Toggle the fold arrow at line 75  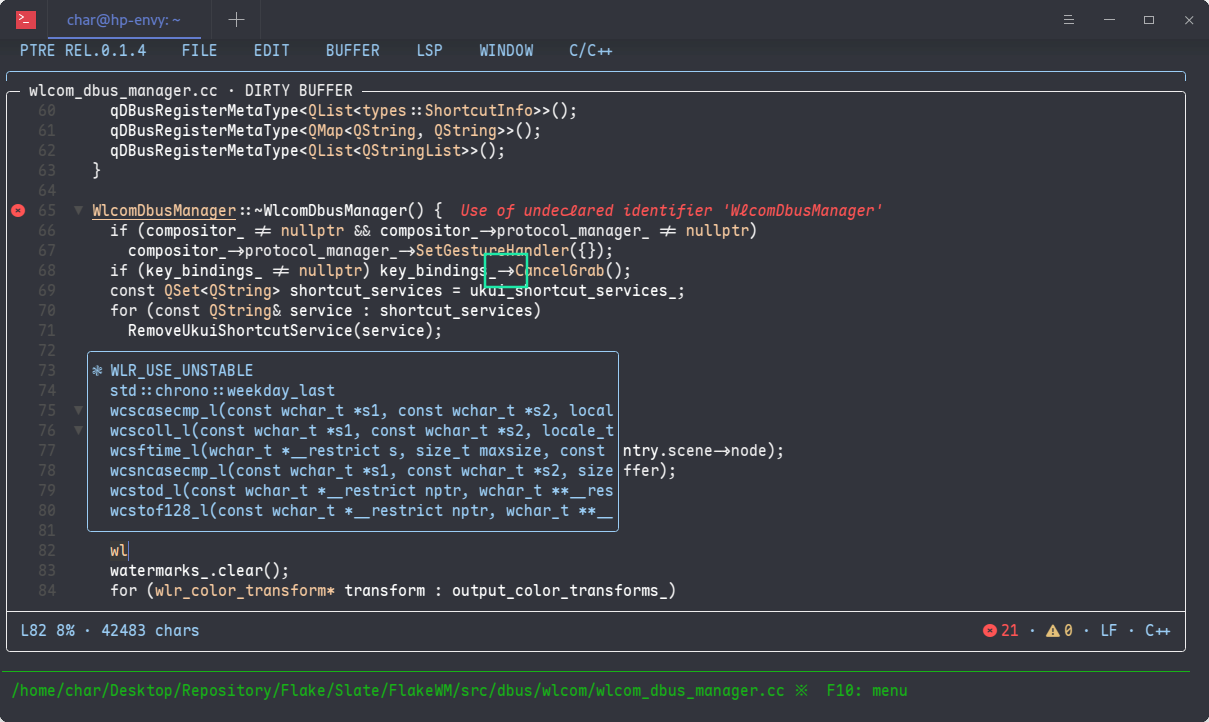(78, 411)
